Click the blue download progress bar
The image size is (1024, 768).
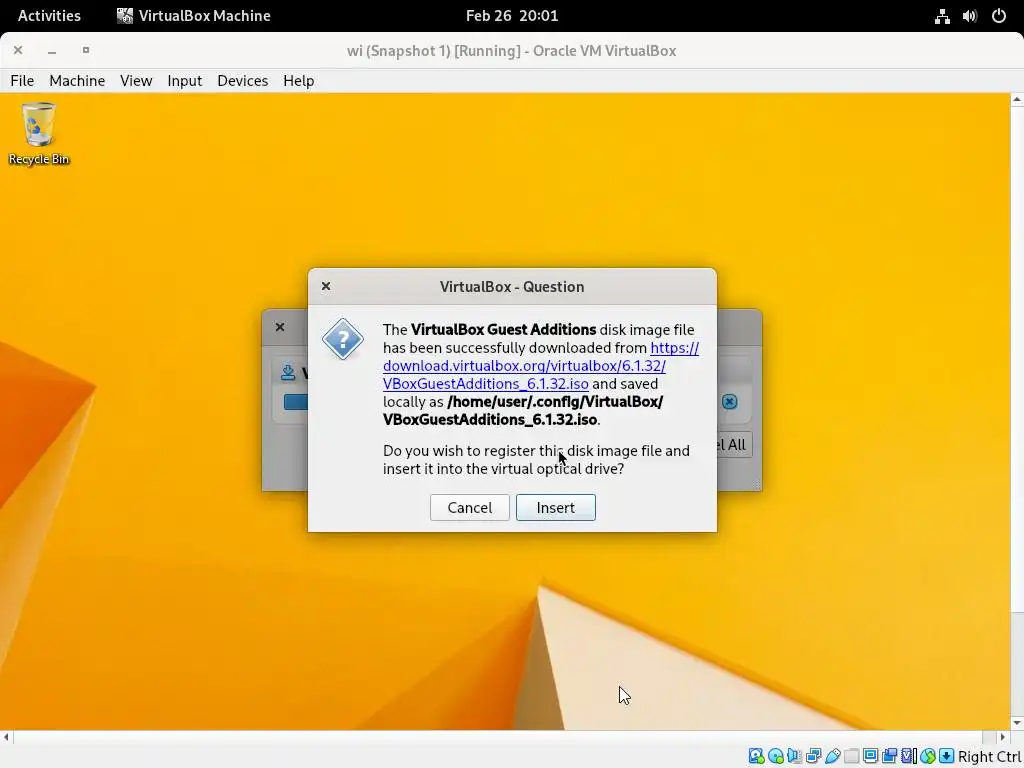click(x=296, y=401)
